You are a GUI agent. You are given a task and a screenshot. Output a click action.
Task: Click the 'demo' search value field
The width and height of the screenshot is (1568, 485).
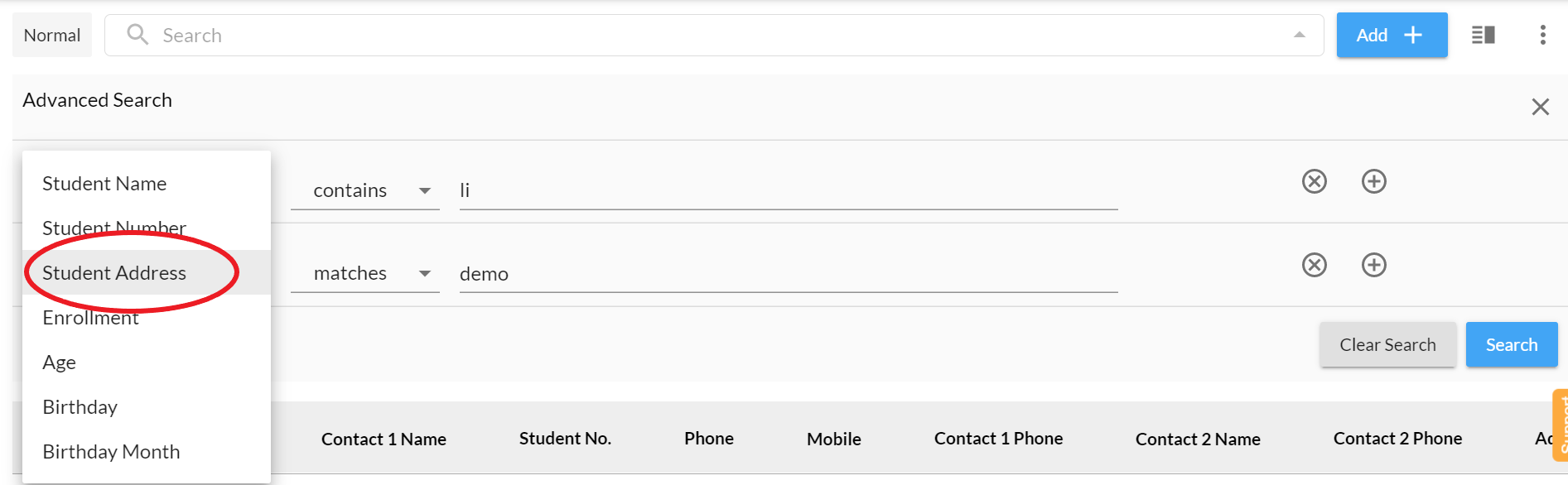(787, 274)
